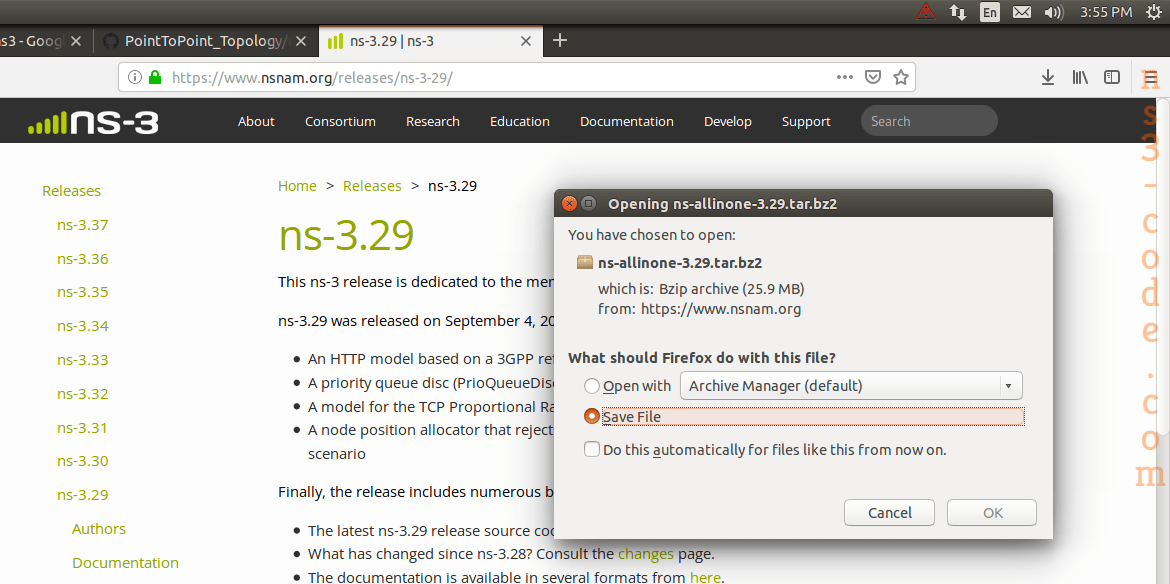1170x584 pixels.
Task: Open the En keyboard layout indicator
Action: [x=989, y=12]
